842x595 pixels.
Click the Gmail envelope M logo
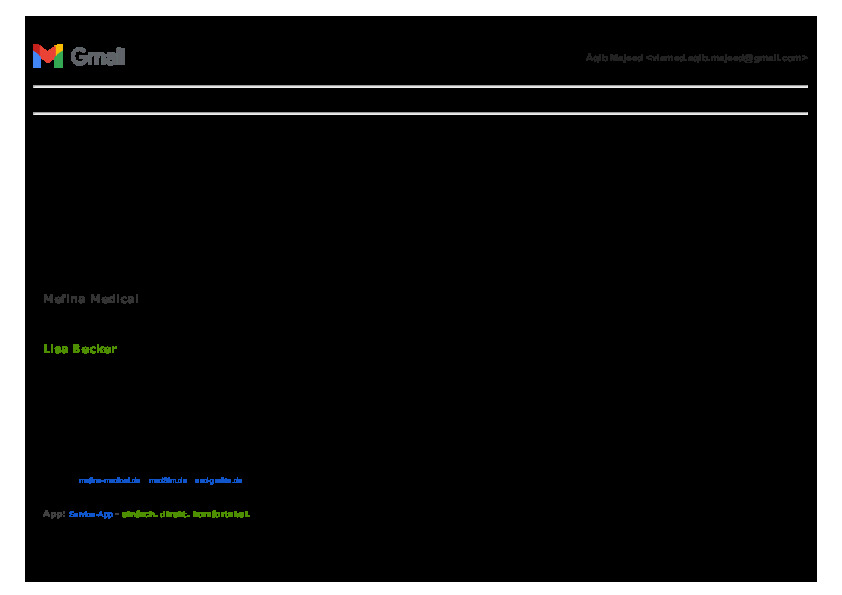point(47,56)
